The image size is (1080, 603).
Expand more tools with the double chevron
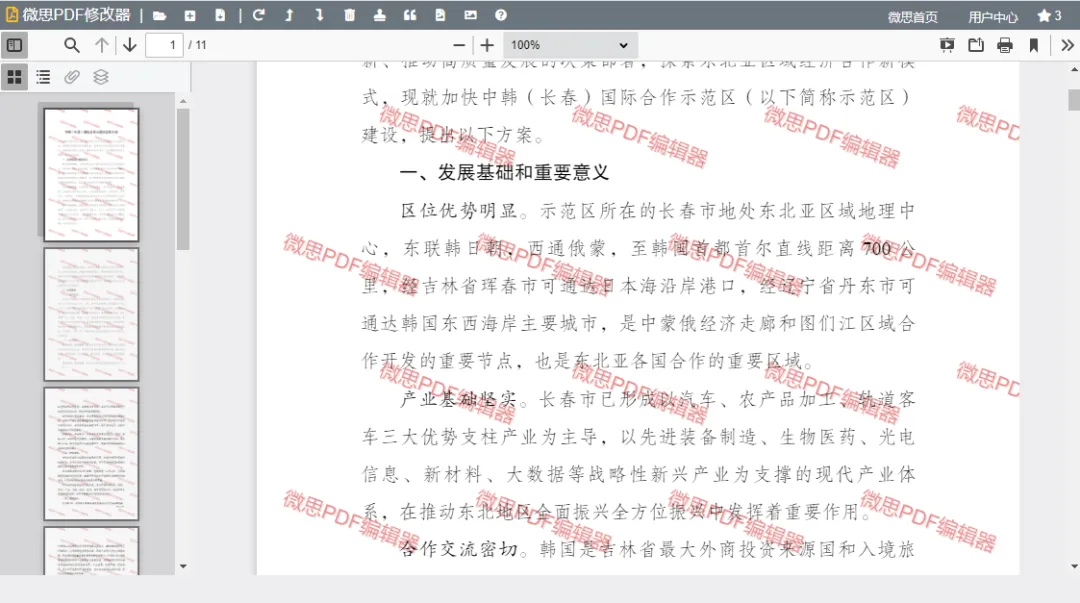coord(1067,45)
